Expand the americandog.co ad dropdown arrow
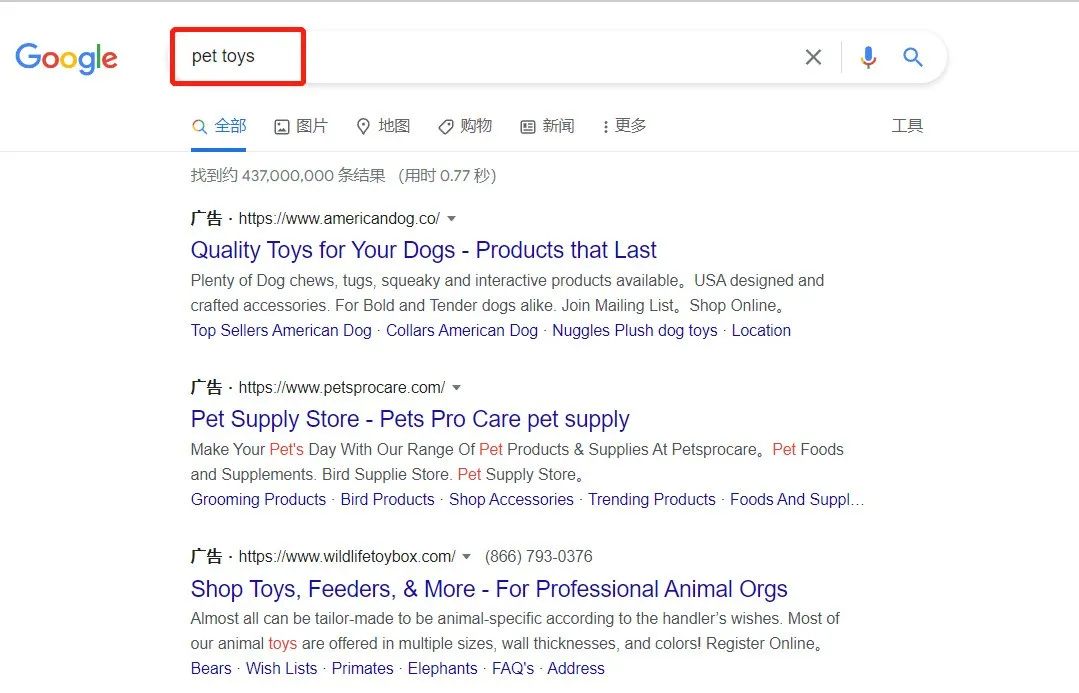This screenshot has width=1079, height=693. 452,219
